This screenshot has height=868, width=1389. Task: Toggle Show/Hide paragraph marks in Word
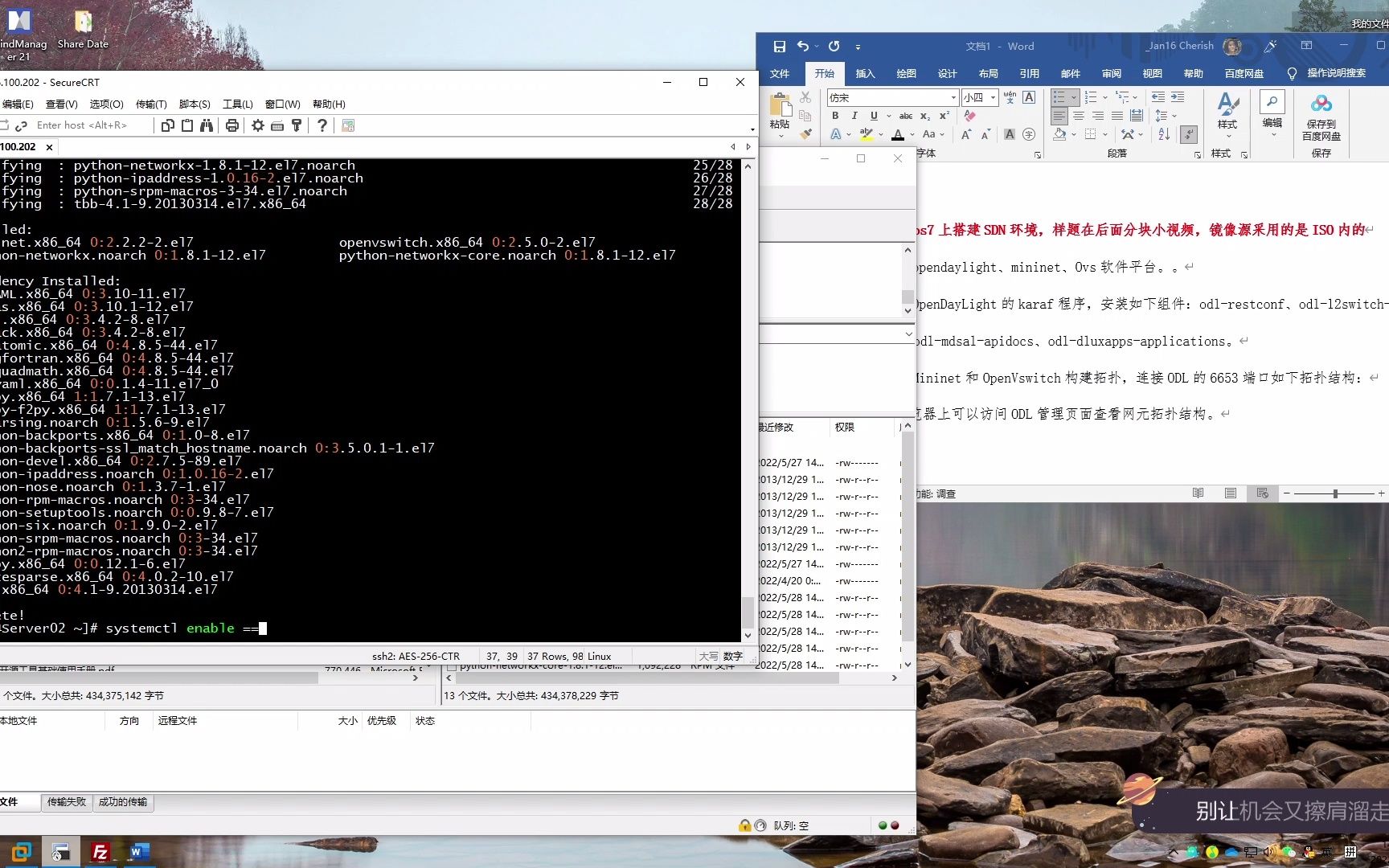click(x=1190, y=134)
